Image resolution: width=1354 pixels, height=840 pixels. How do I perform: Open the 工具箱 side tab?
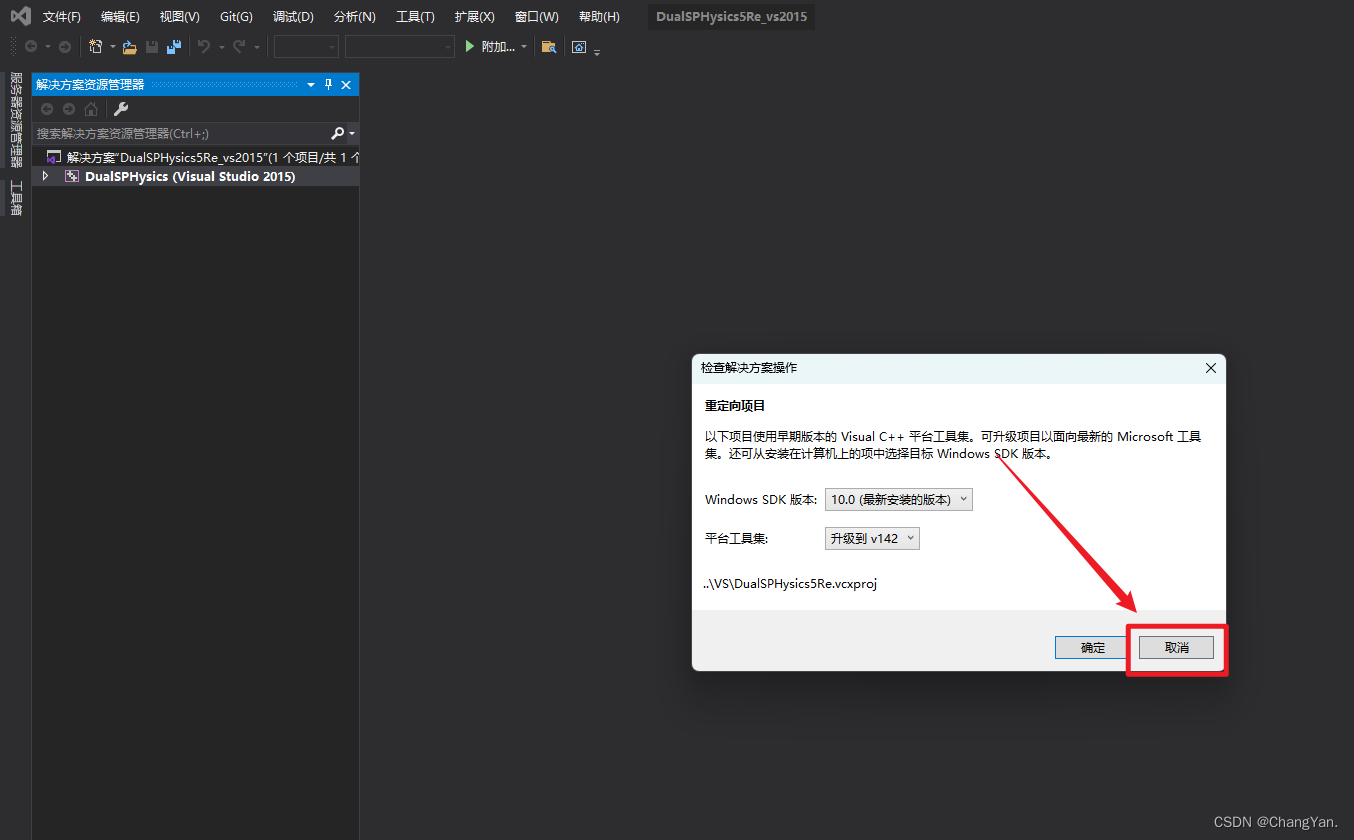(16, 198)
